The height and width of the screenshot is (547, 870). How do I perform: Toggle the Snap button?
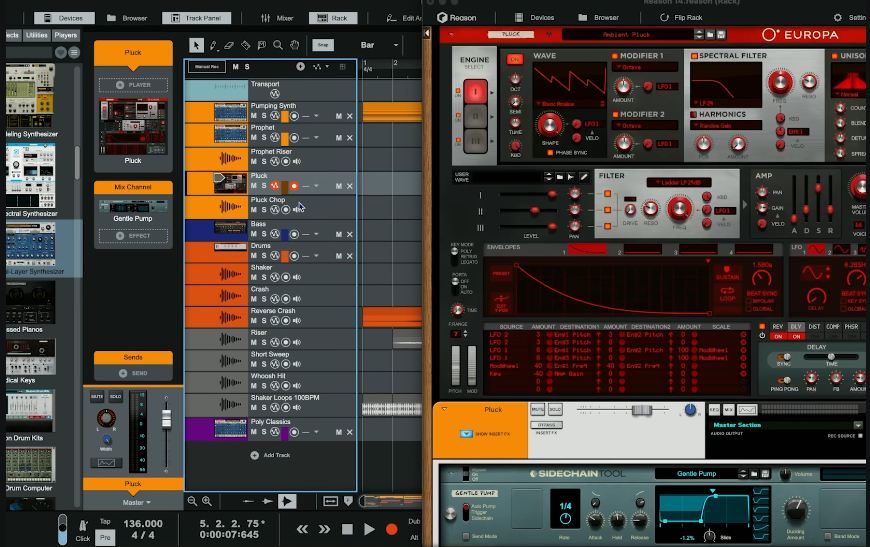[x=322, y=45]
